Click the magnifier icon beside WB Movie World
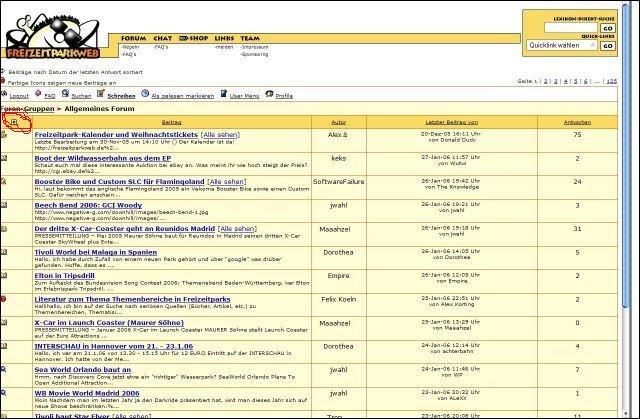The image size is (640, 419). [3, 392]
